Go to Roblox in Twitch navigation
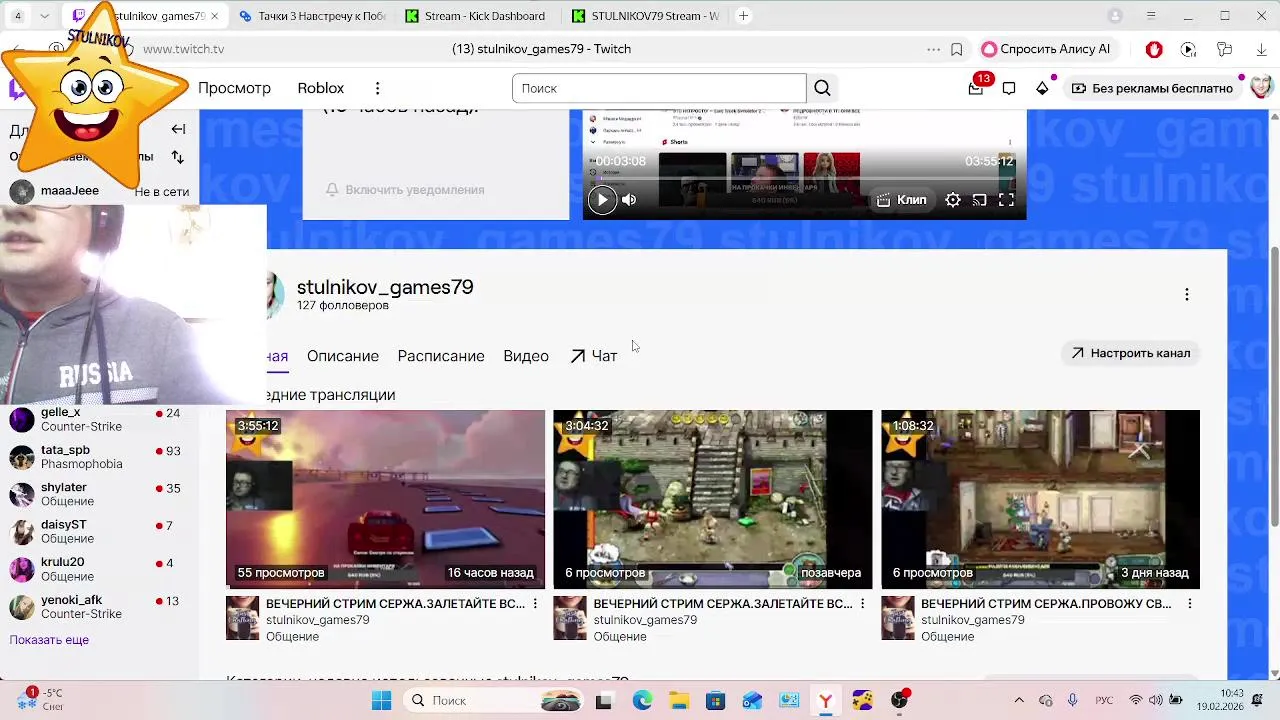The width and height of the screenshot is (1280, 720). click(320, 88)
